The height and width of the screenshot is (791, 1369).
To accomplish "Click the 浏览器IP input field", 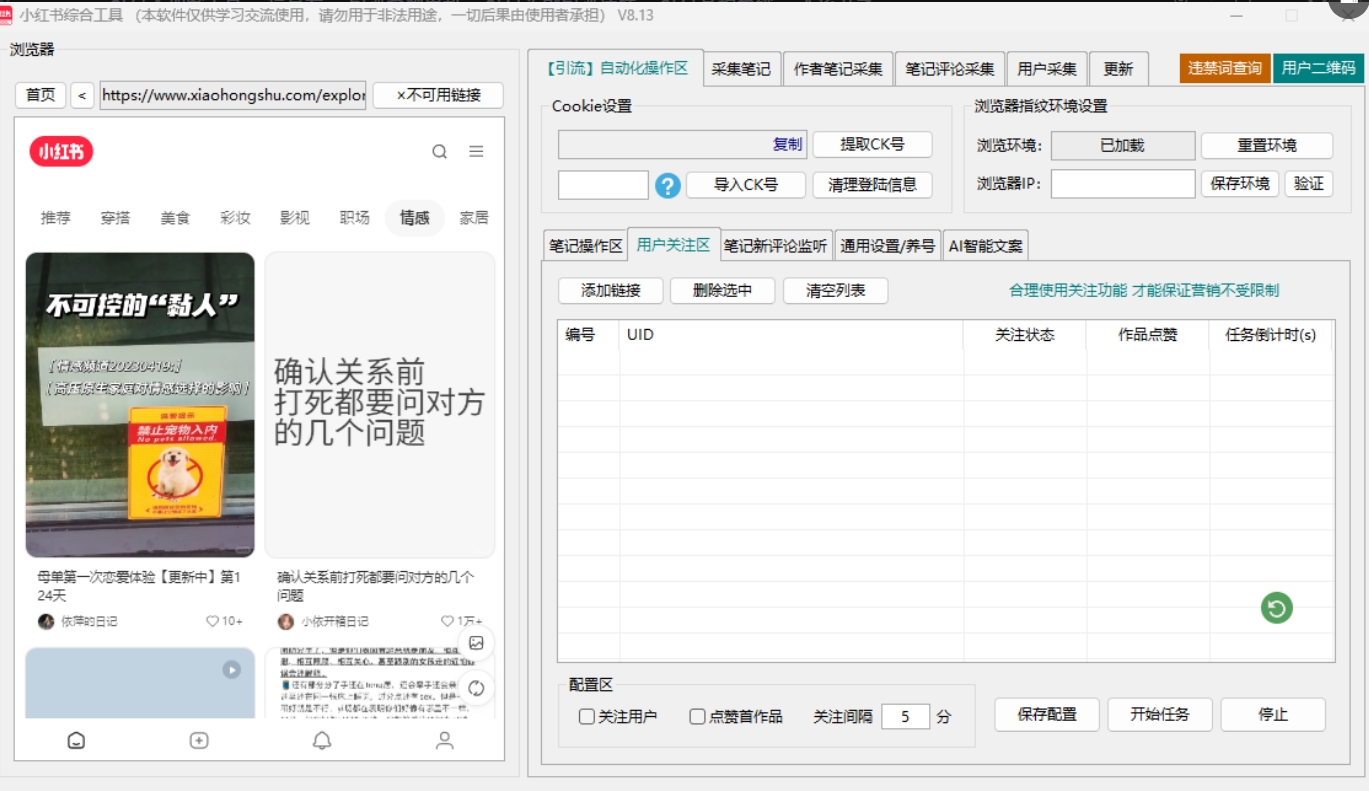I will click(x=1122, y=184).
